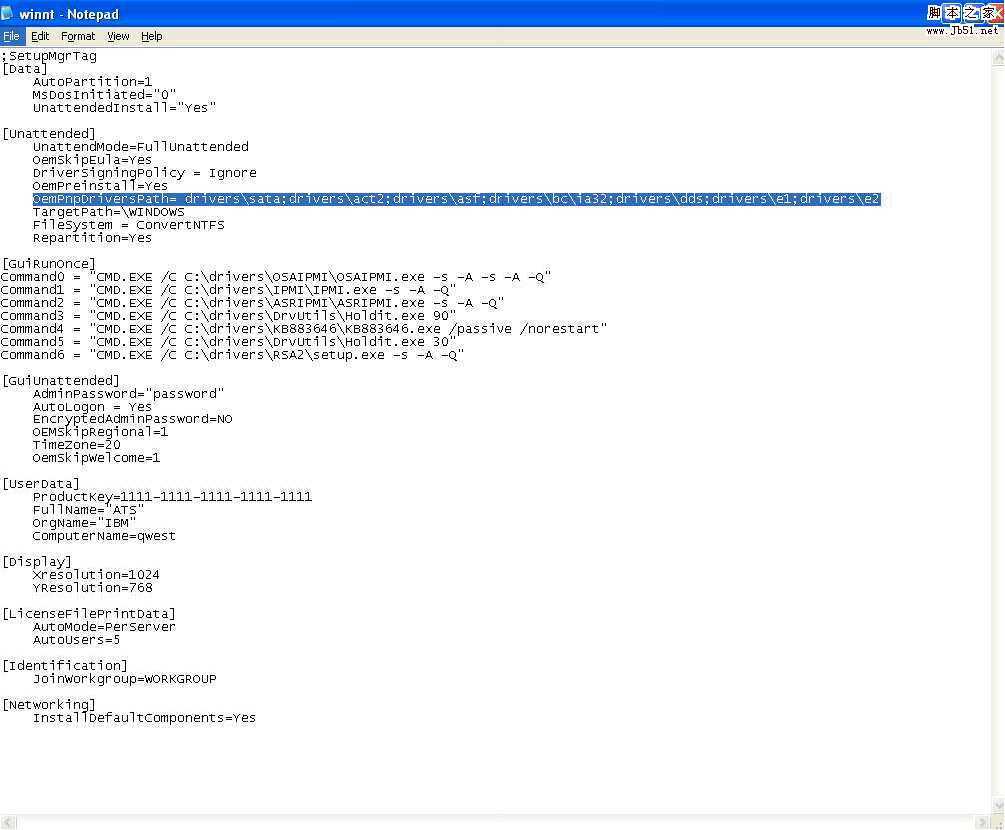Click the '[GuiRunOnce]' section header
This screenshot has width=1005, height=830.
(x=49, y=264)
